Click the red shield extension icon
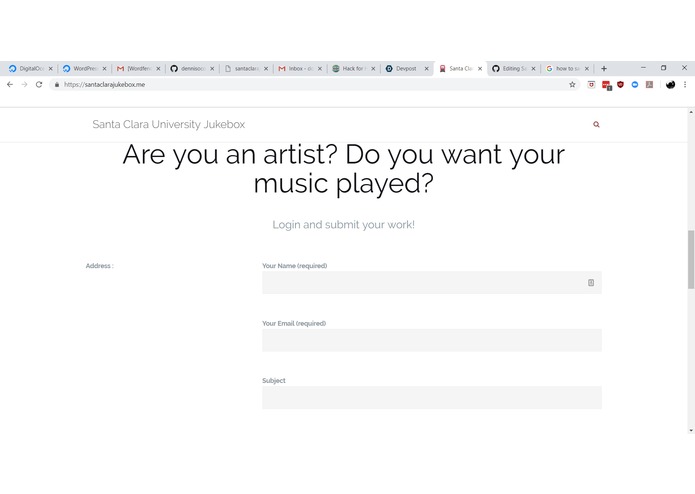This screenshot has width=695, height=494. point(620,84)
